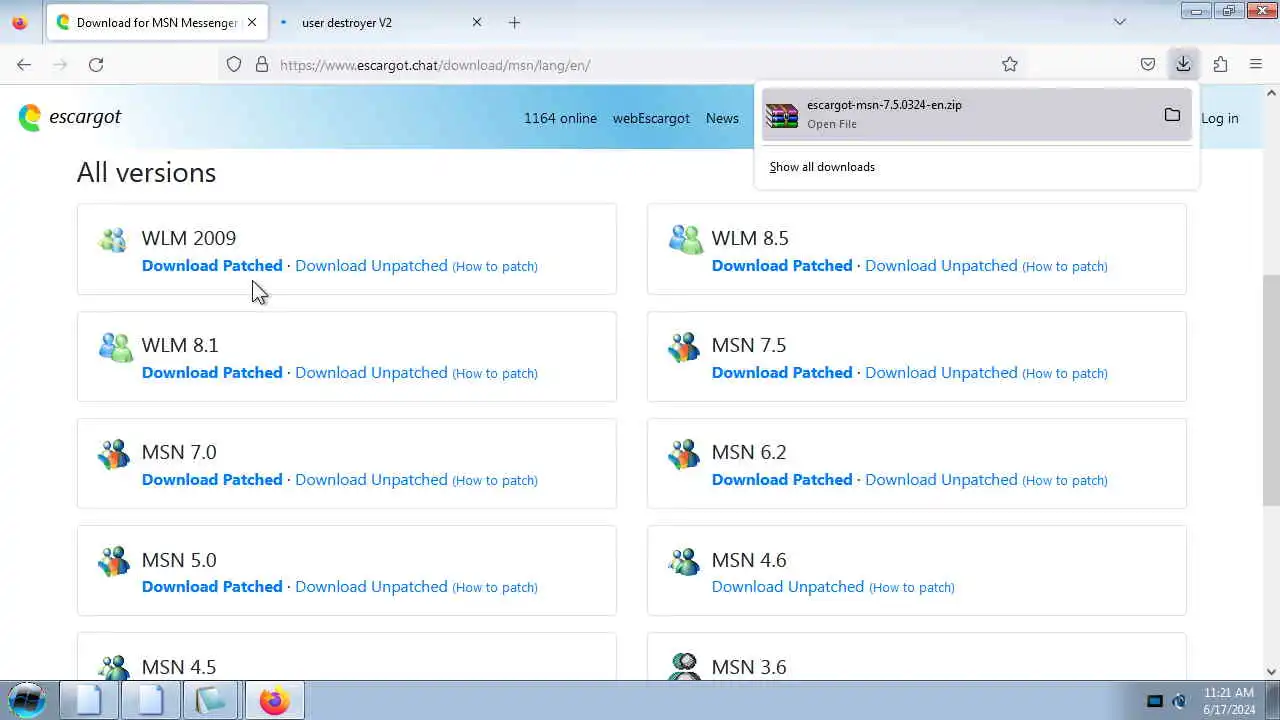Viewport: 1280px width, 720px height.
Task: Download Patched MSN 7.5
Action: [x=782, y=373]
